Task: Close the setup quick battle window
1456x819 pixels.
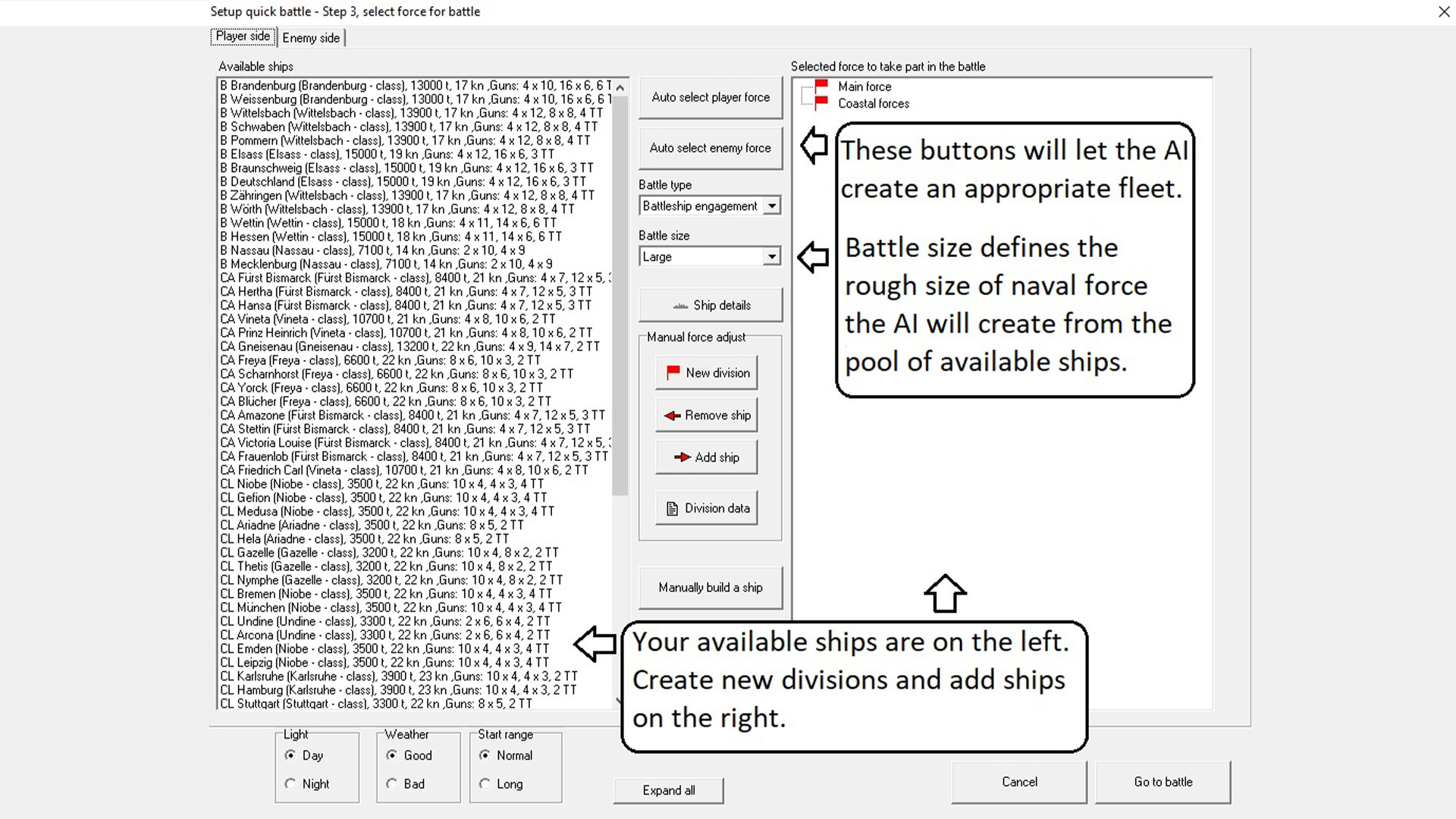Action: tap(1444, 11)
